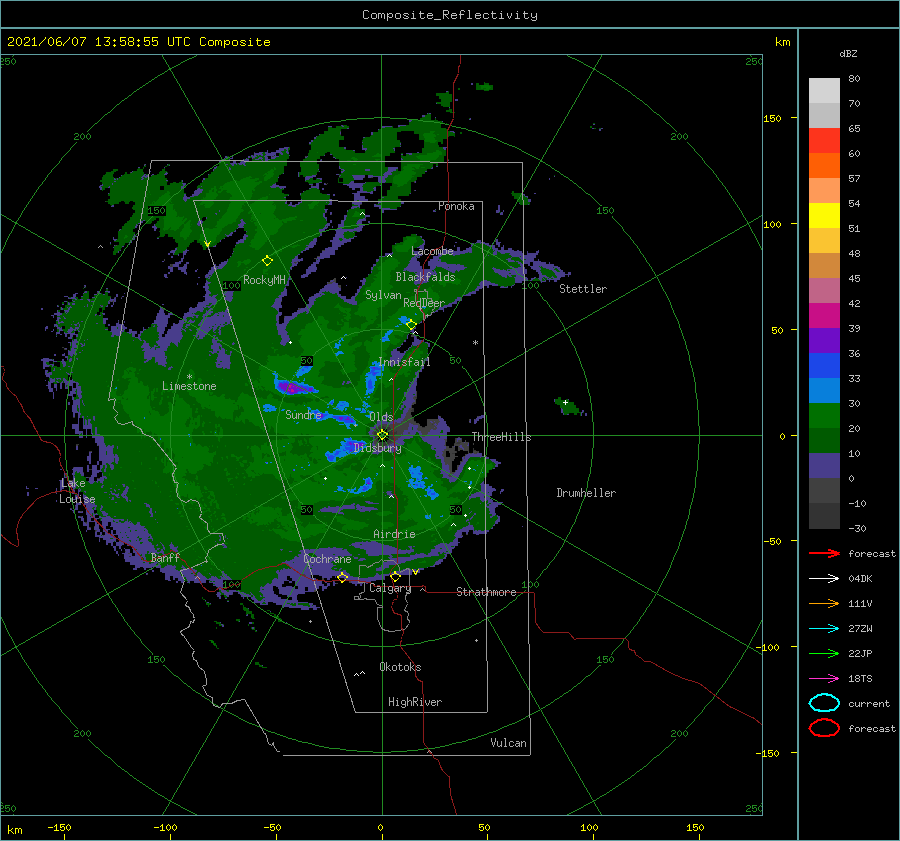This screenshot has height=841, width=900.
Task: Click the 04DK legend text
Action: [860, 579]
